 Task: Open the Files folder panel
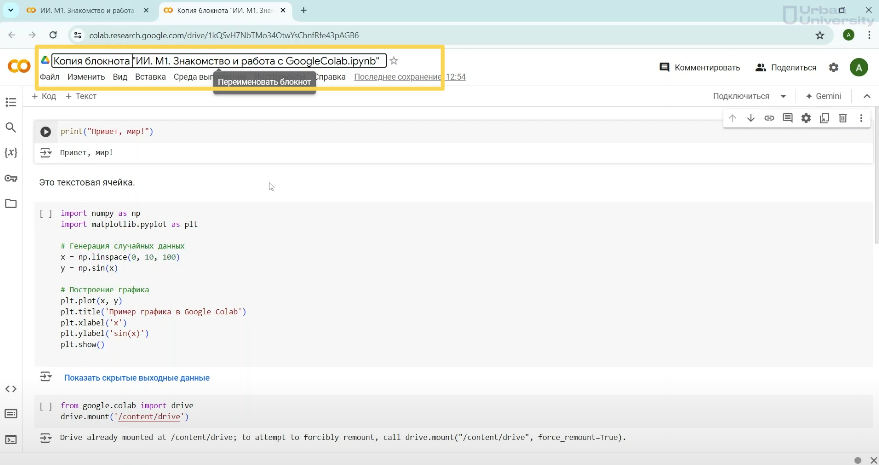point(11,204)
